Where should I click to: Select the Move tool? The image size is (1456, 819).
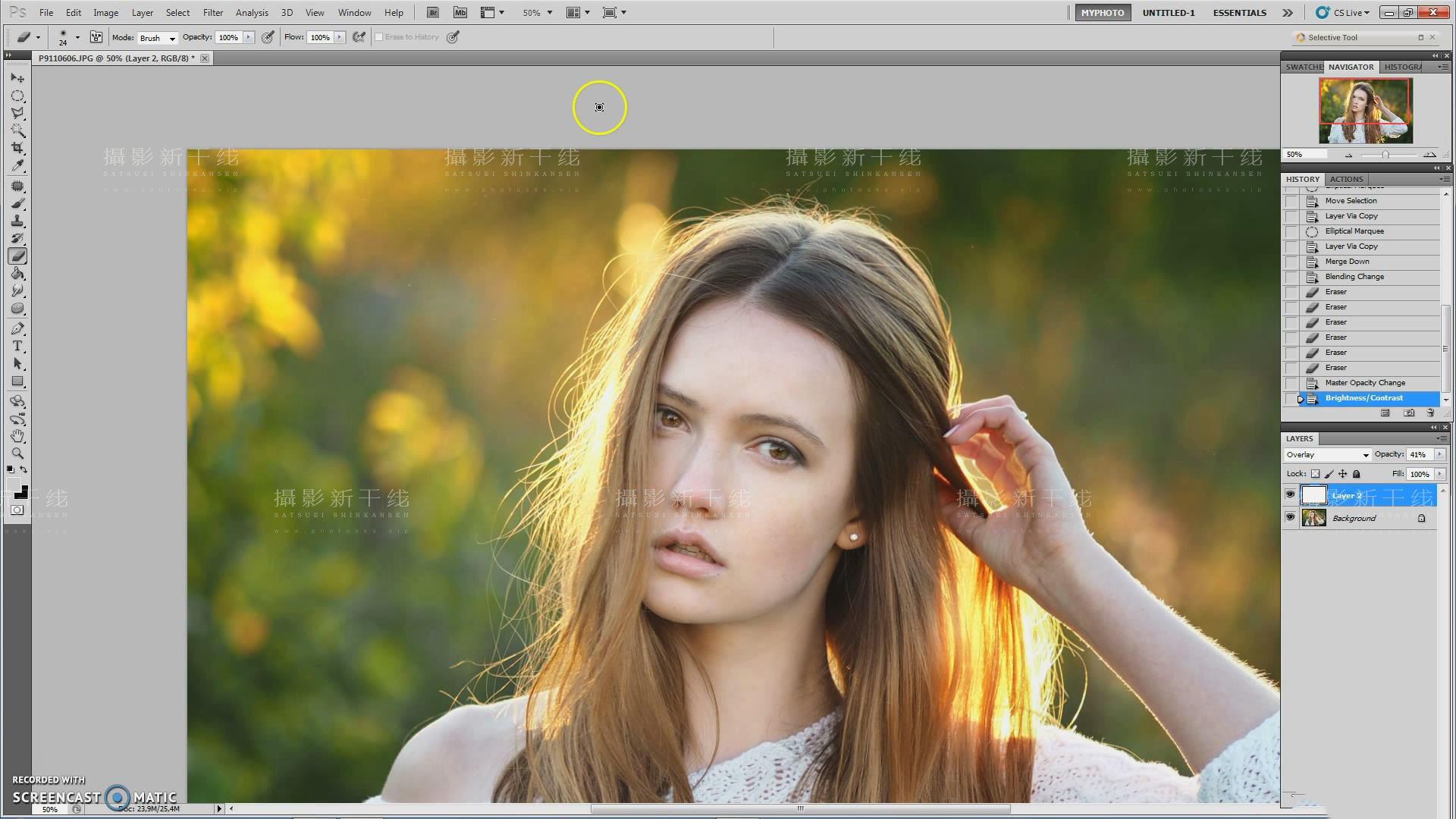pyautogui.click(x=17, y=78)
